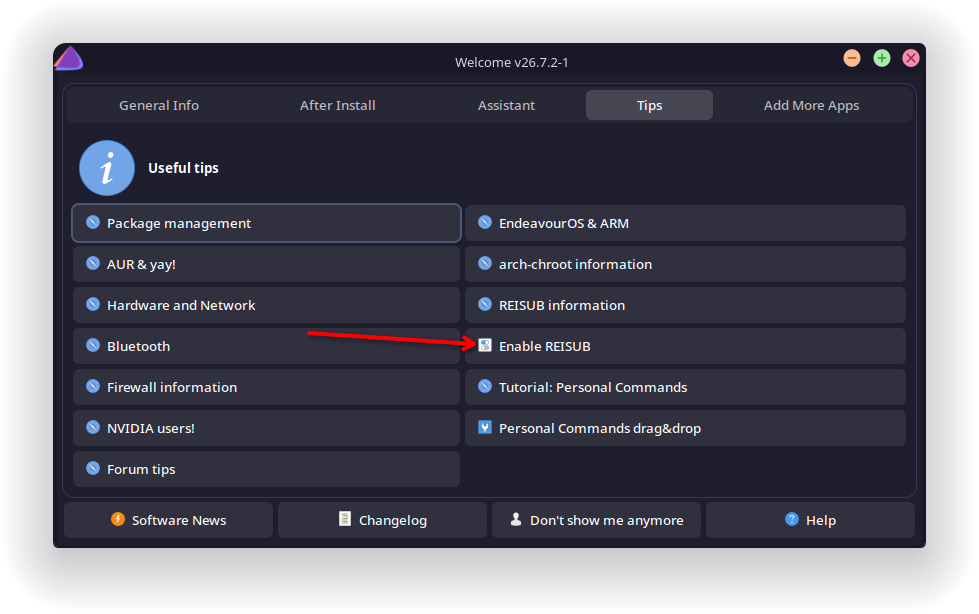Open the Add More Apps tab
Image resolution: width=979 pixels, height=614 pixels.
pos(811,106)
